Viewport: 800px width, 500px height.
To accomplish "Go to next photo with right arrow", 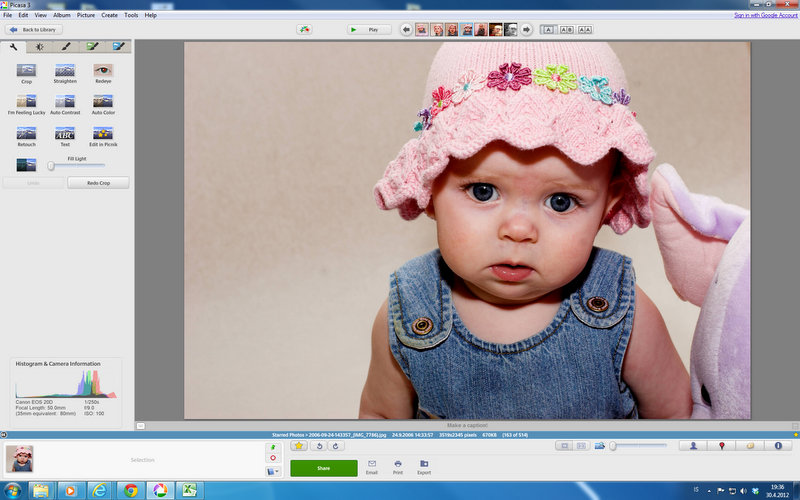I will click(526, 30).
